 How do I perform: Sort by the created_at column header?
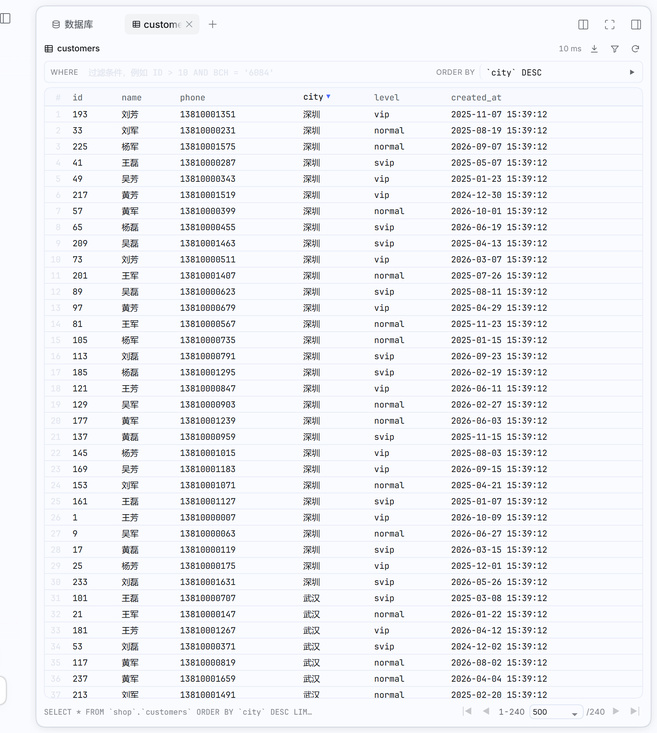(476, 98)
